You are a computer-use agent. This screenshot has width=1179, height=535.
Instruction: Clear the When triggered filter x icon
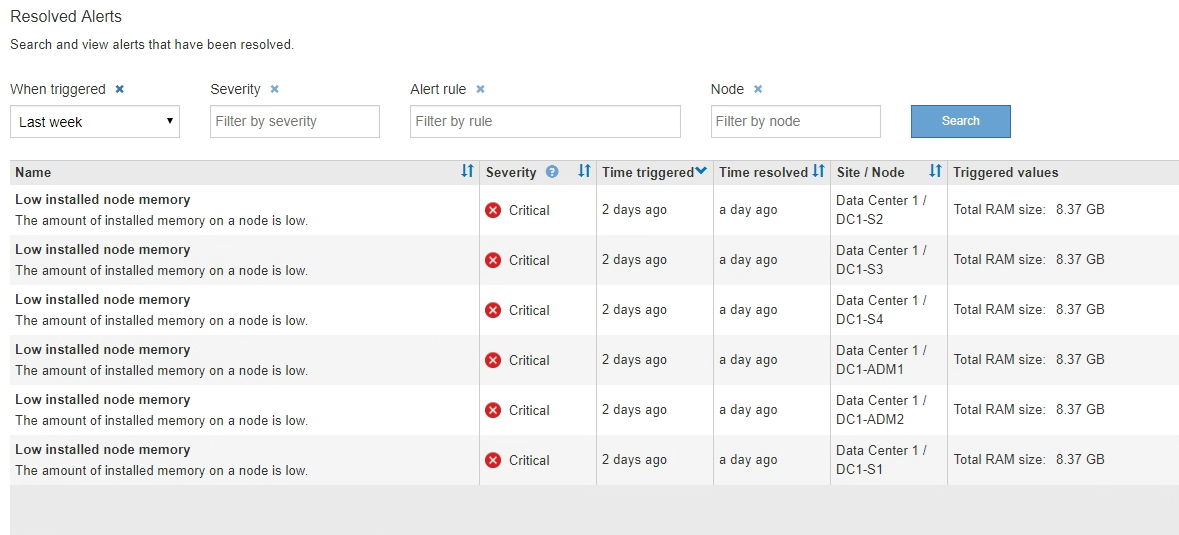pyautogui.click(x=120, y=89)
